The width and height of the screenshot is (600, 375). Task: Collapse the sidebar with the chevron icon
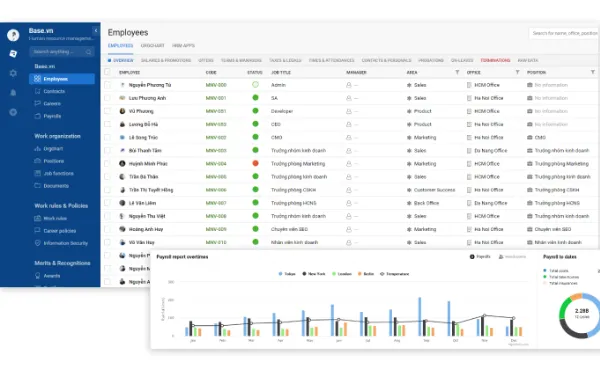[x=96, y=31]
